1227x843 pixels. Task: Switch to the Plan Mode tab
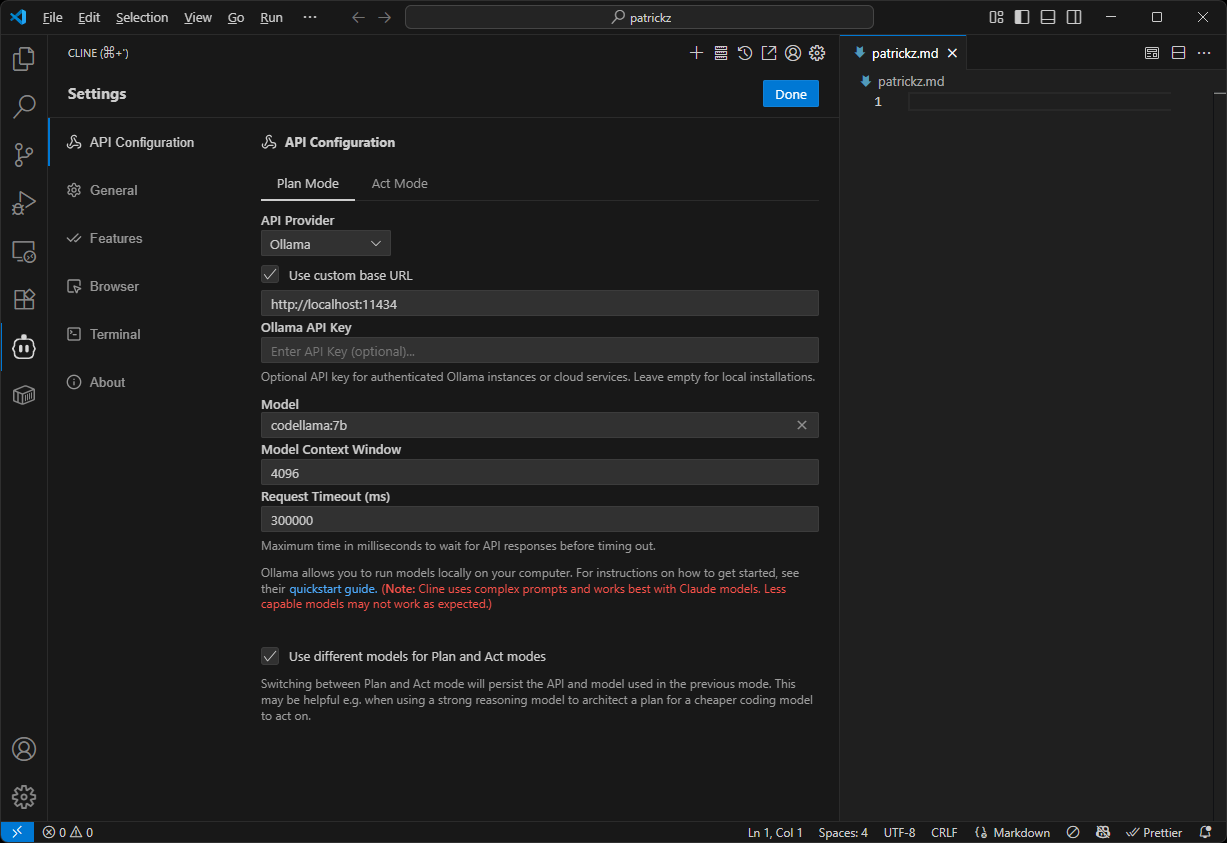(x=308, y=184)
